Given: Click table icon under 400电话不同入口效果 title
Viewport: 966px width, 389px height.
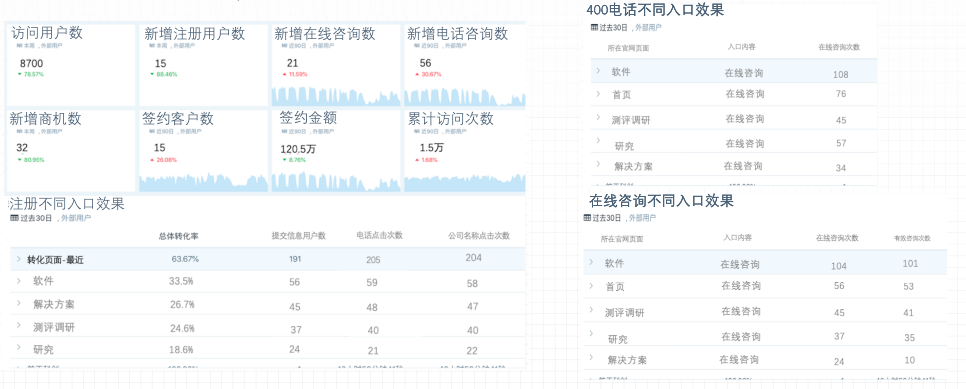Looking at the screenshot, I should tap(594, 27).
